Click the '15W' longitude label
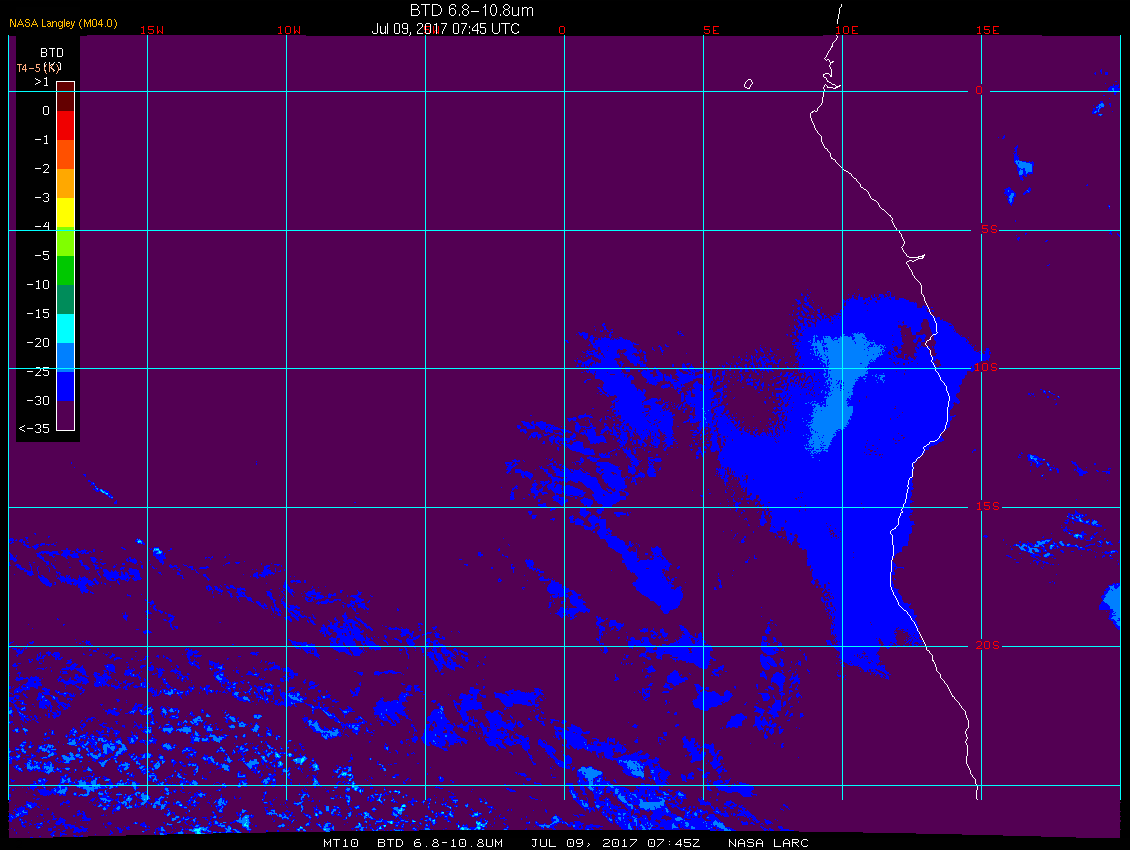This screenshot has height=850, width=1130. (x=152, y=30)
